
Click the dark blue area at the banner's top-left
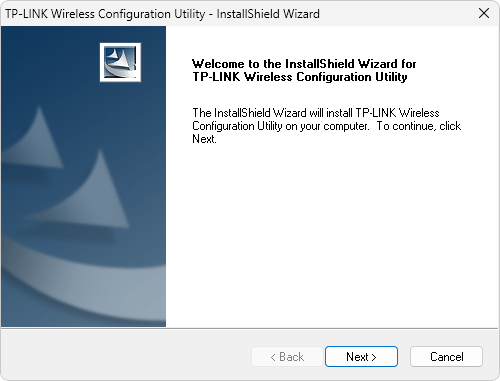point(40,50)
